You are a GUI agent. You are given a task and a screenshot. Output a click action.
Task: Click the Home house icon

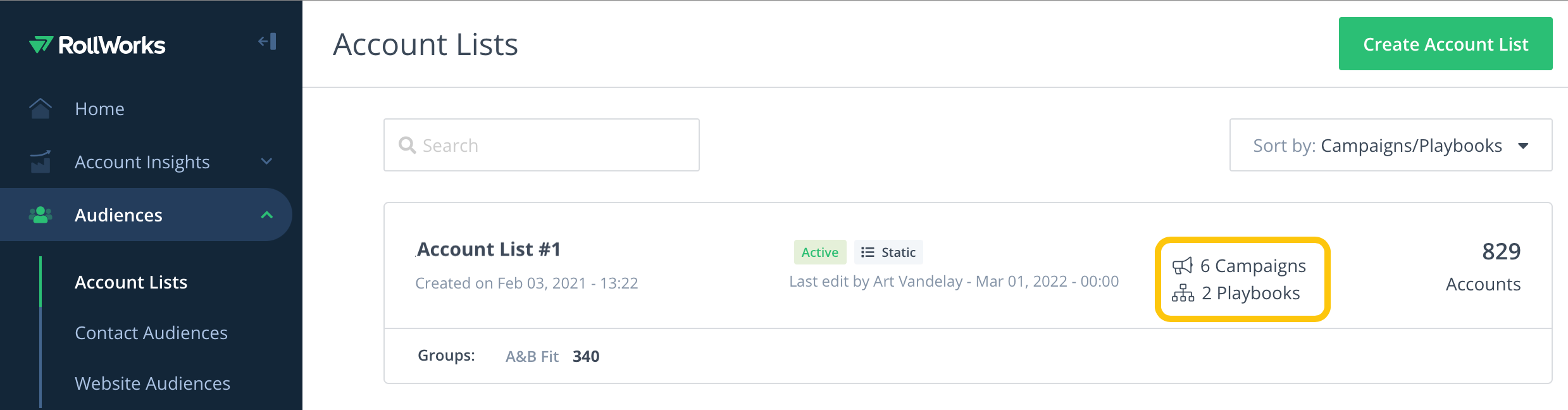click(x=40, y=108)
